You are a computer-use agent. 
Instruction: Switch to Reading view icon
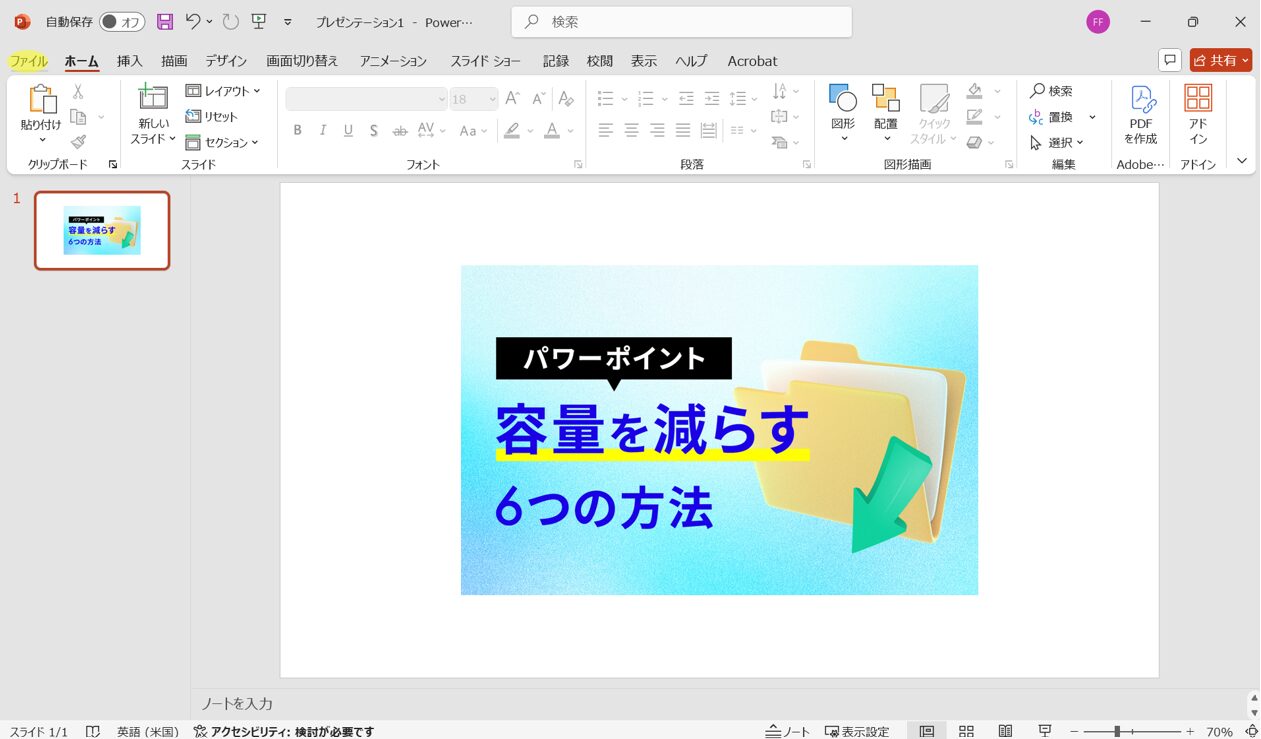pos(1005,731)
